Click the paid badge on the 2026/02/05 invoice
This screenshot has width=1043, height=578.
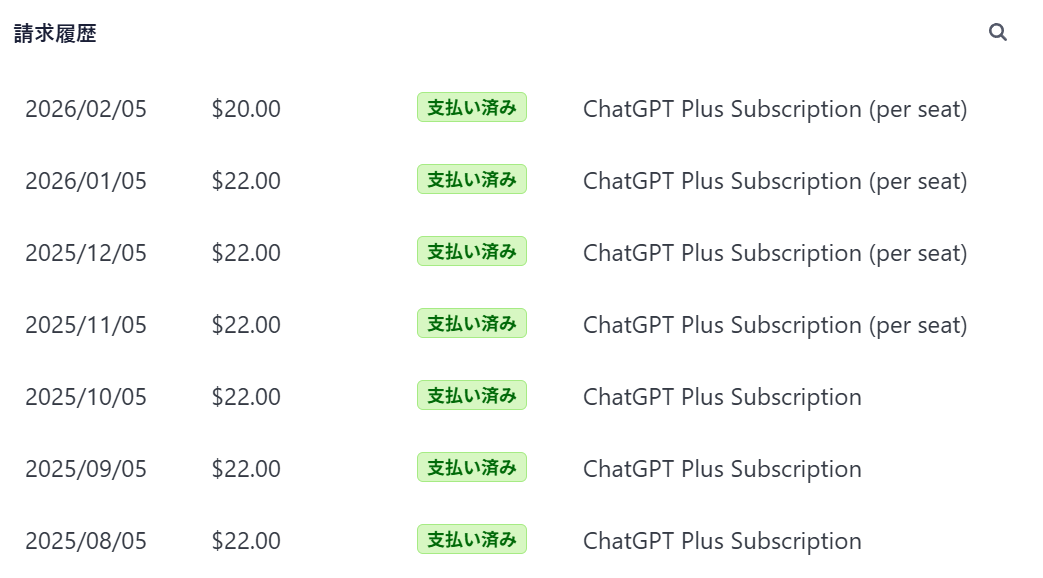(471, 108)
